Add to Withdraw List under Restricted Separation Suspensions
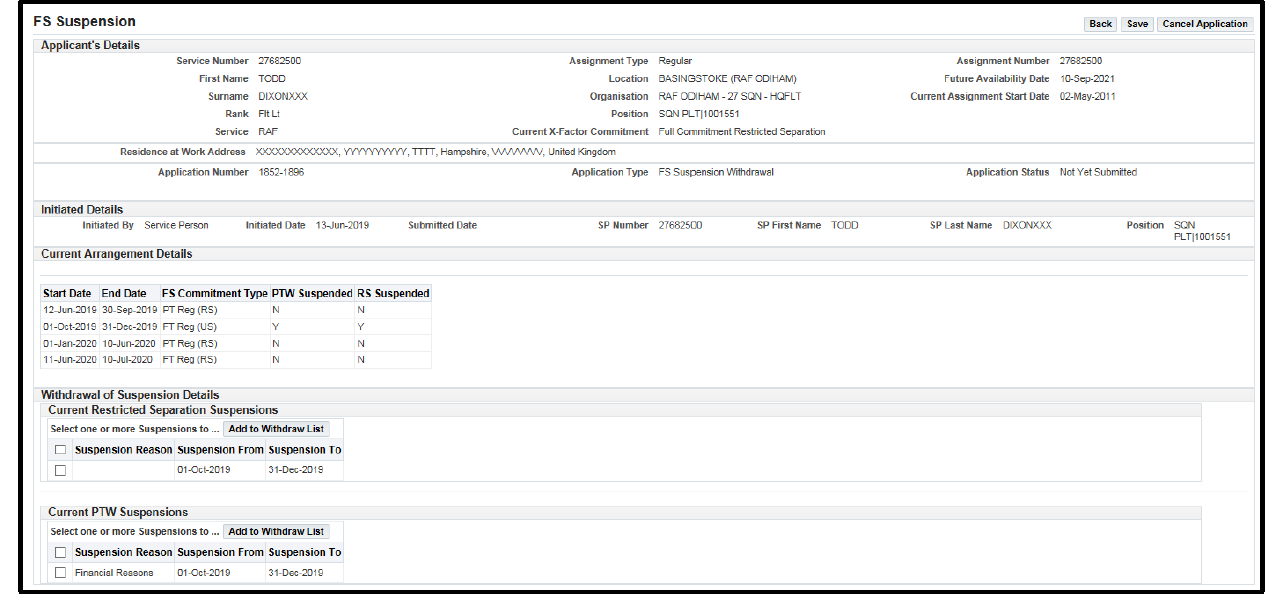This screenshot has height=598, width=1268. tap(276, 429)
